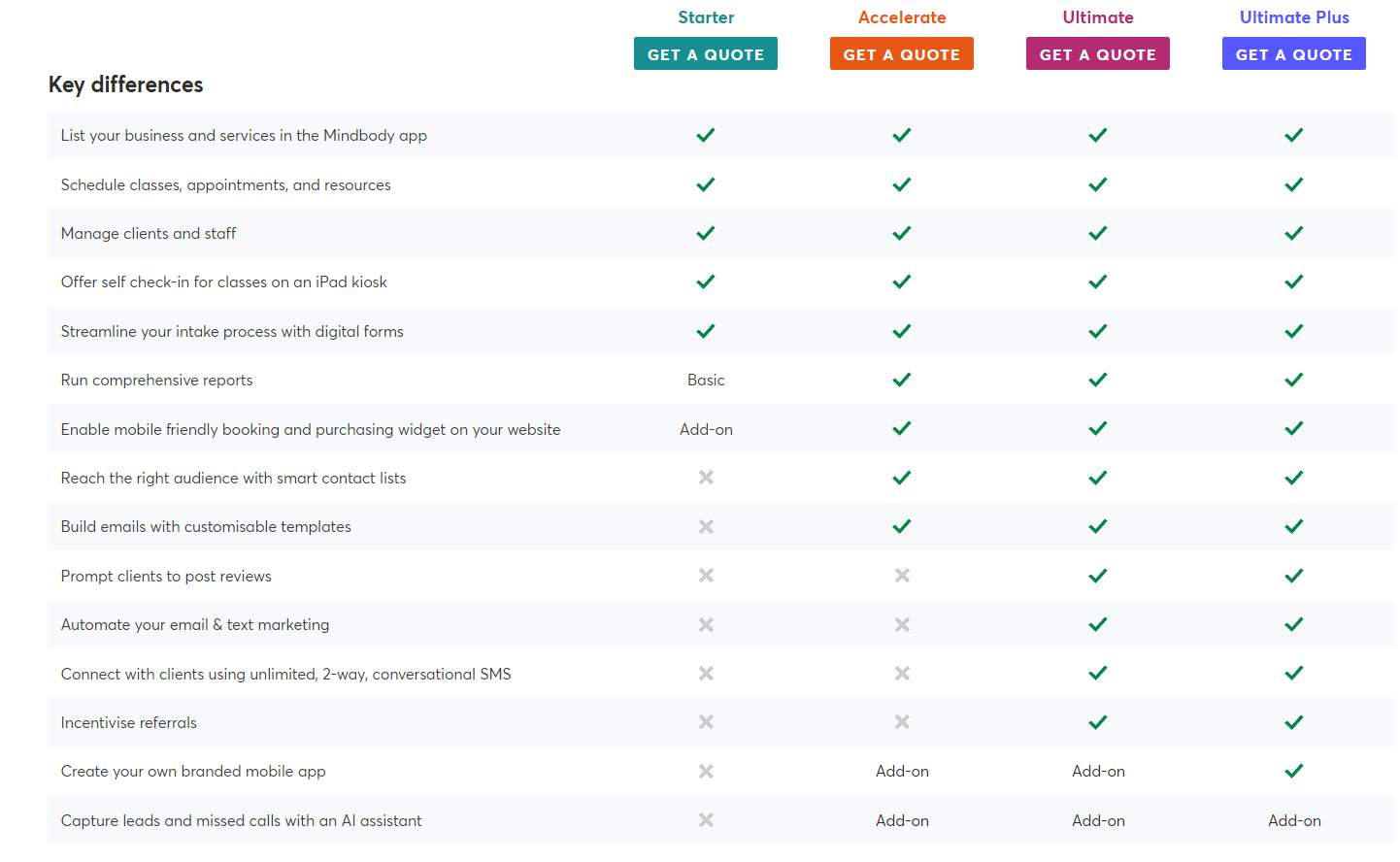The height and width of the screenshot is (862, 1400).
Task: Click the orange GET A QUOTE for Accelerate
Action: [902, 53]
